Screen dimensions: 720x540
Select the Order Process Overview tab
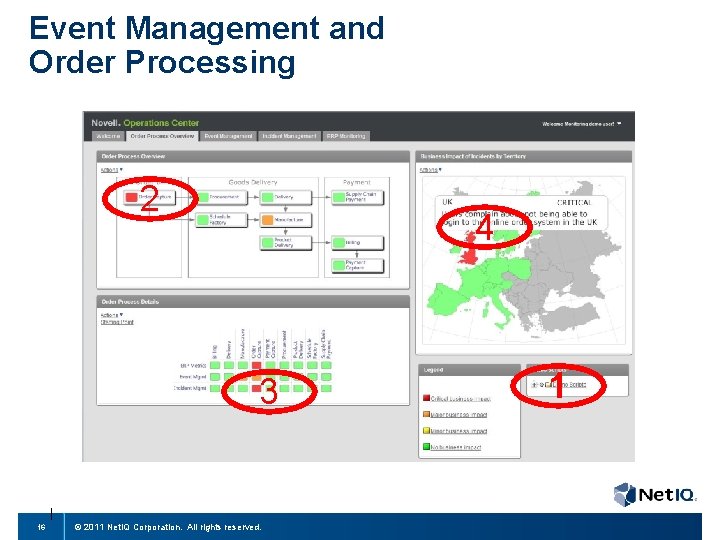(x=162, y=136)
